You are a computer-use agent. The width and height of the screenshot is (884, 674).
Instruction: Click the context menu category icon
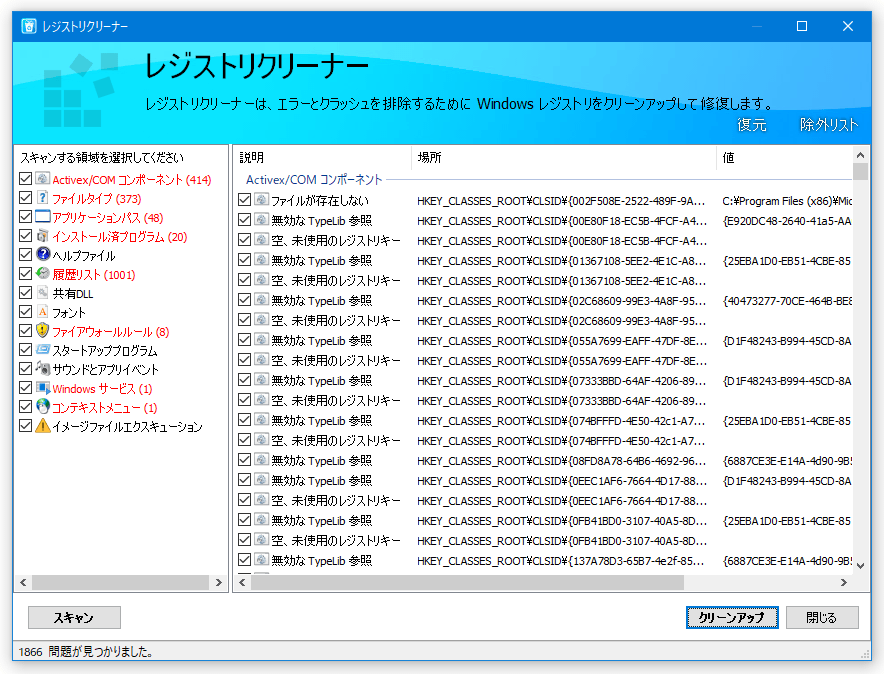pyautogui.click(x=43, y=407)
